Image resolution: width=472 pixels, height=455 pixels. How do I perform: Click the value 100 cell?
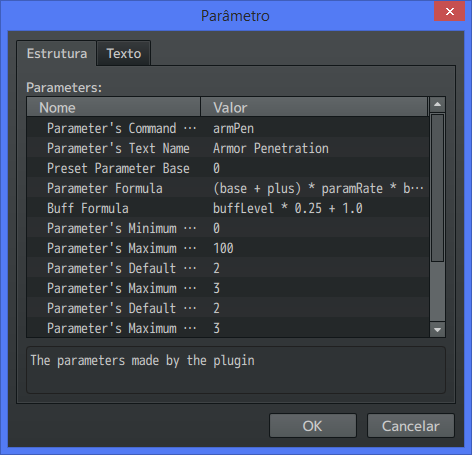(223, 248)
